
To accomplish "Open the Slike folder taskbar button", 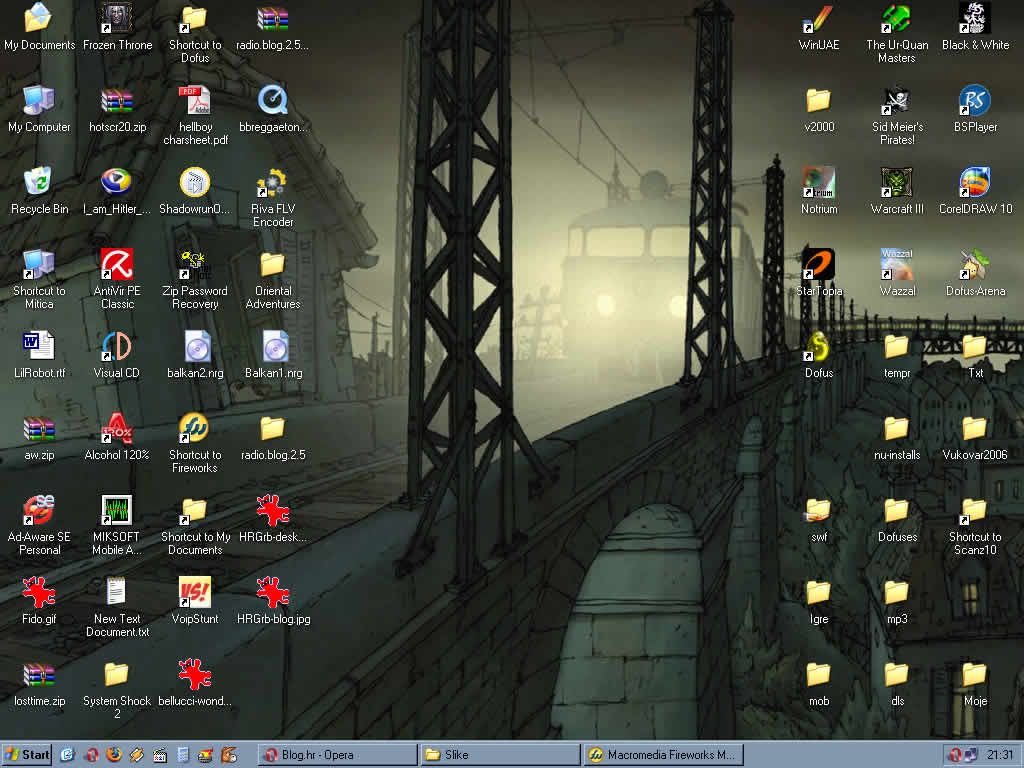I will point(500,754).
